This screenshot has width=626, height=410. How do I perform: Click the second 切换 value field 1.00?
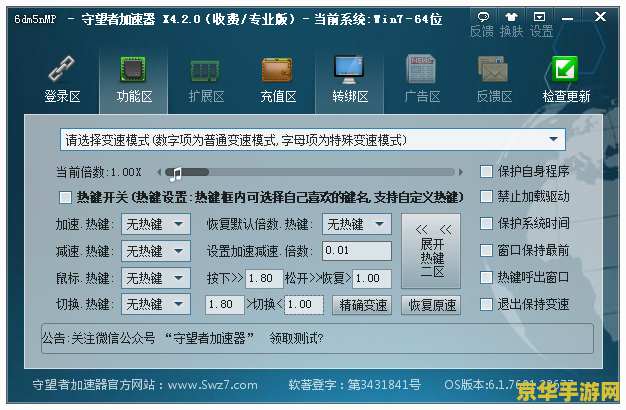click(304, 305)
